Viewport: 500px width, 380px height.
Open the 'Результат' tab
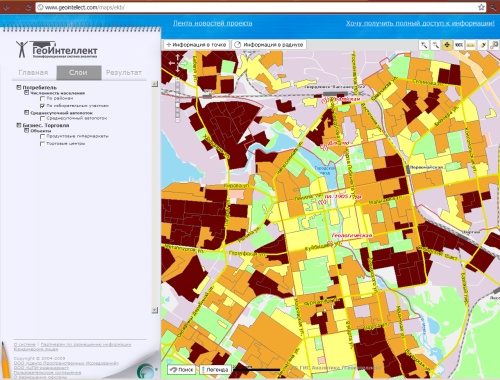click(124, 73)
